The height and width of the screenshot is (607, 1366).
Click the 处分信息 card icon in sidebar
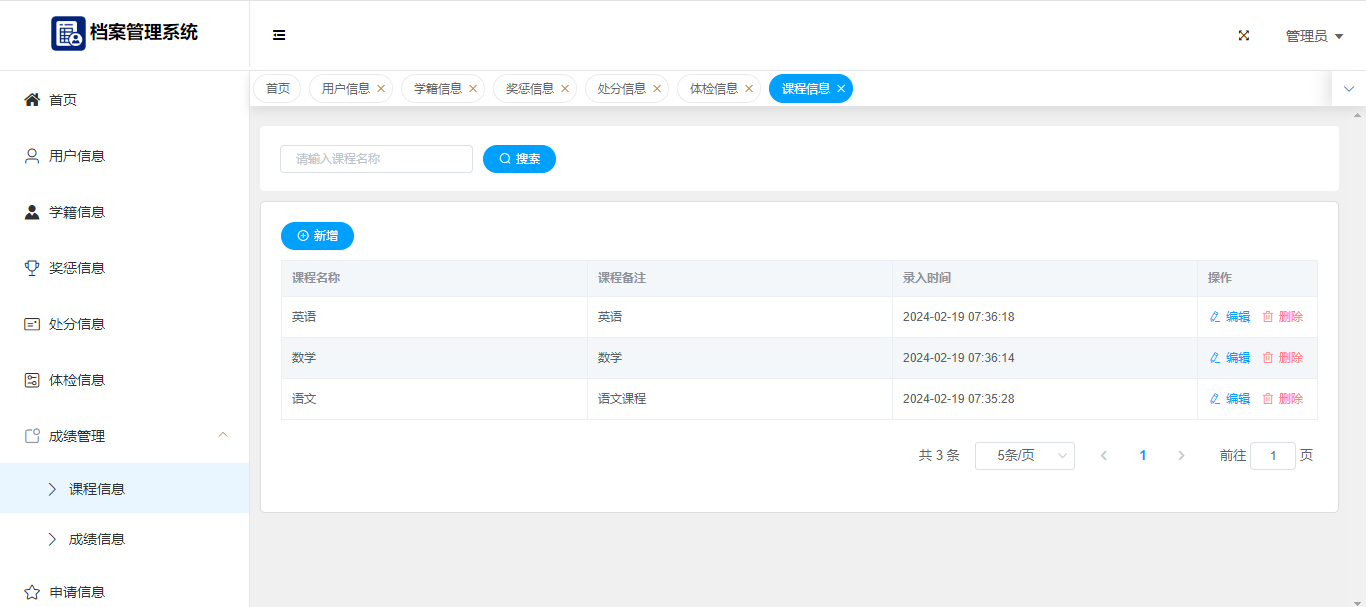click(x=32, y=324)
